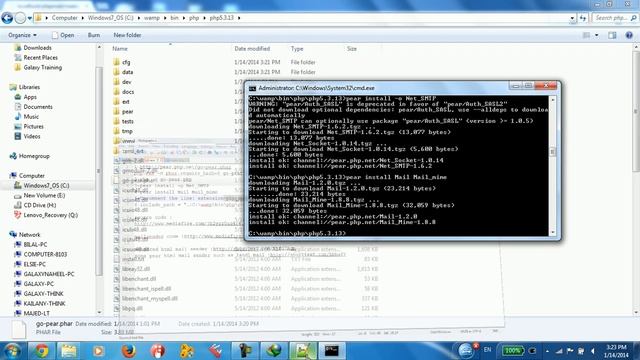The image size is (640, 360).
Task: Click the Refresh button beside address bar
Action: coord(583,18)
